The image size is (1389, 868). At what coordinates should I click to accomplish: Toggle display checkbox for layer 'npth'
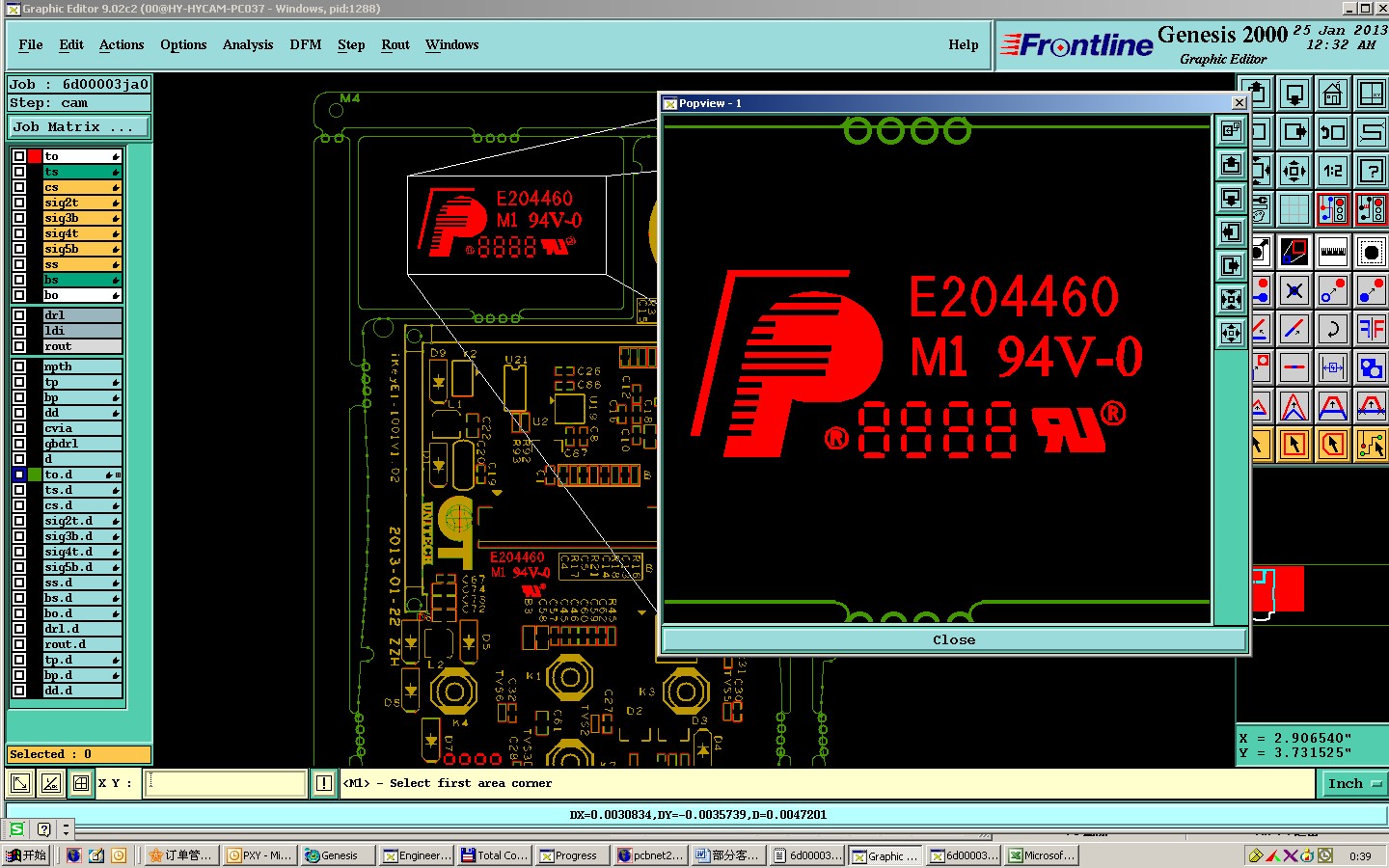tap(19, 366)
